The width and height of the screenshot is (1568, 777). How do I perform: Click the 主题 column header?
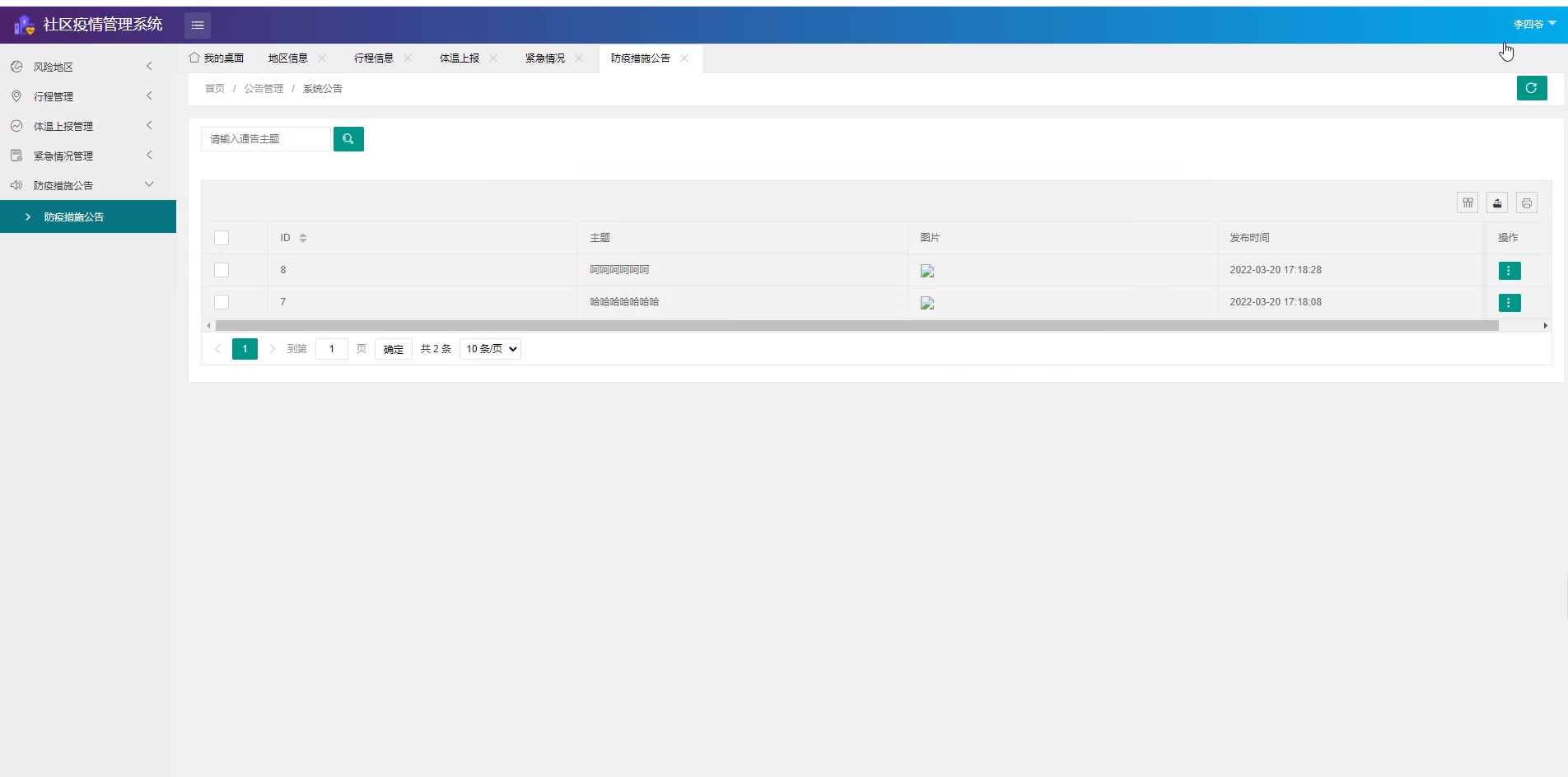pyautogui.click(x=600, y=238)
